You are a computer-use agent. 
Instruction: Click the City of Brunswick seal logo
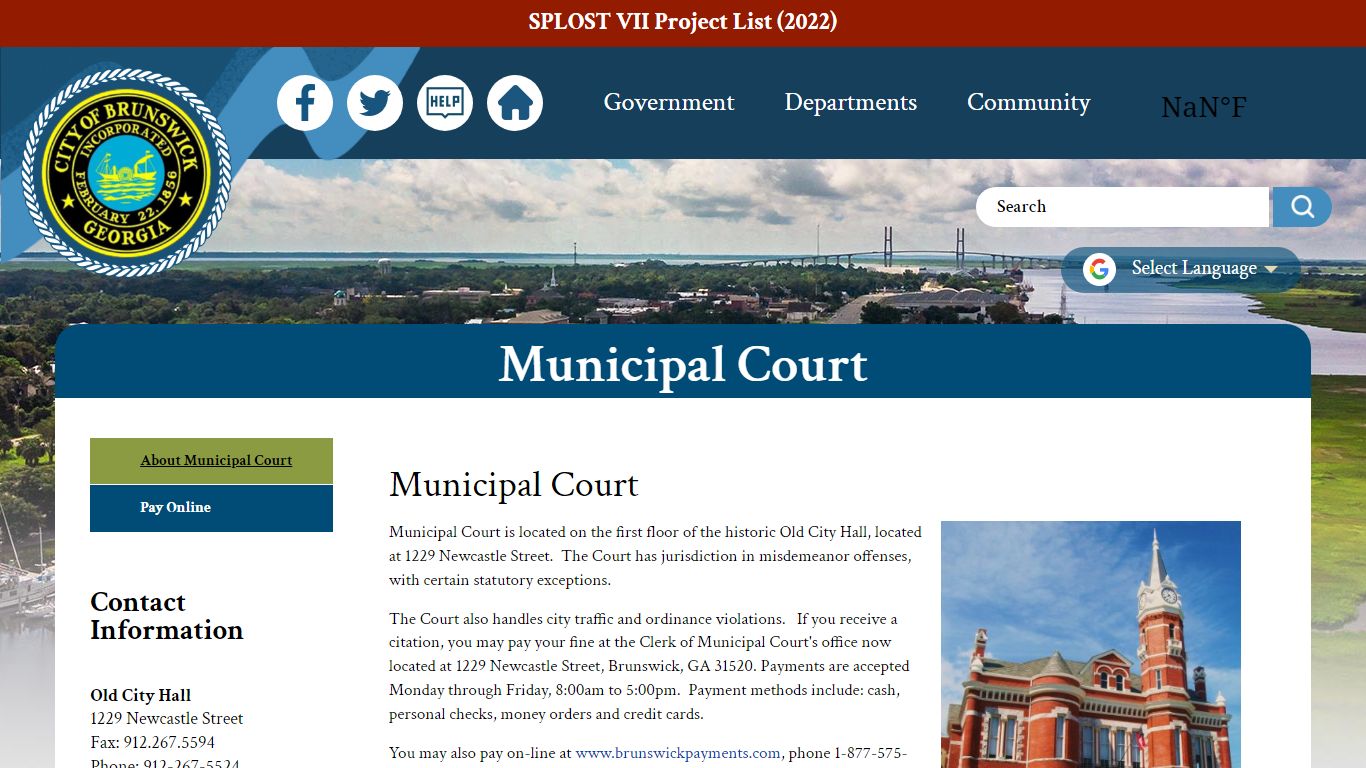[x=126, y=173]
